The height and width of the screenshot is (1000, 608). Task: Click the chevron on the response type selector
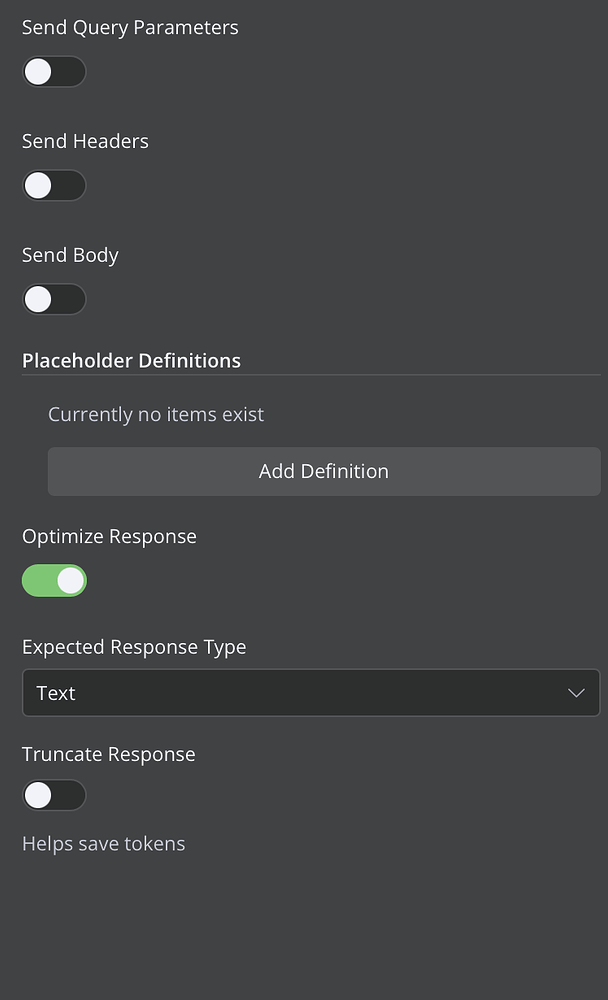(576, 692)
